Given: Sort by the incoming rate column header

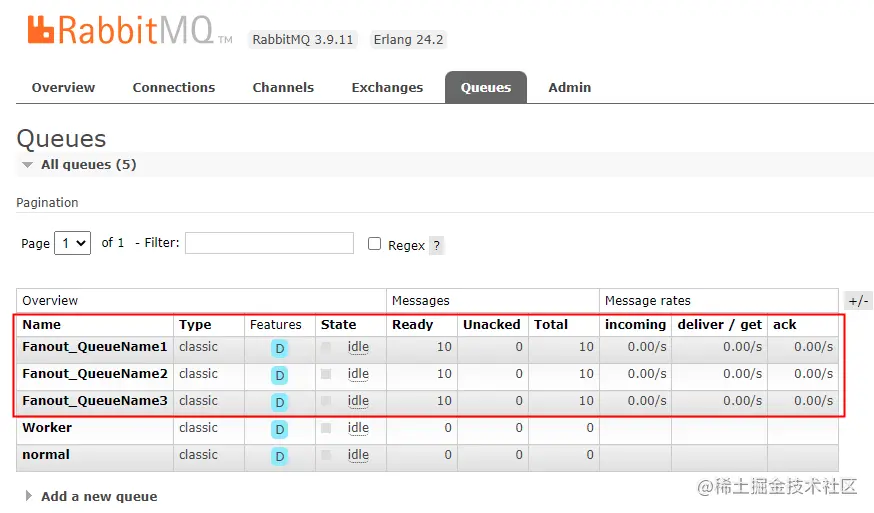Looking at the screenshot, I should coord(635,325).
